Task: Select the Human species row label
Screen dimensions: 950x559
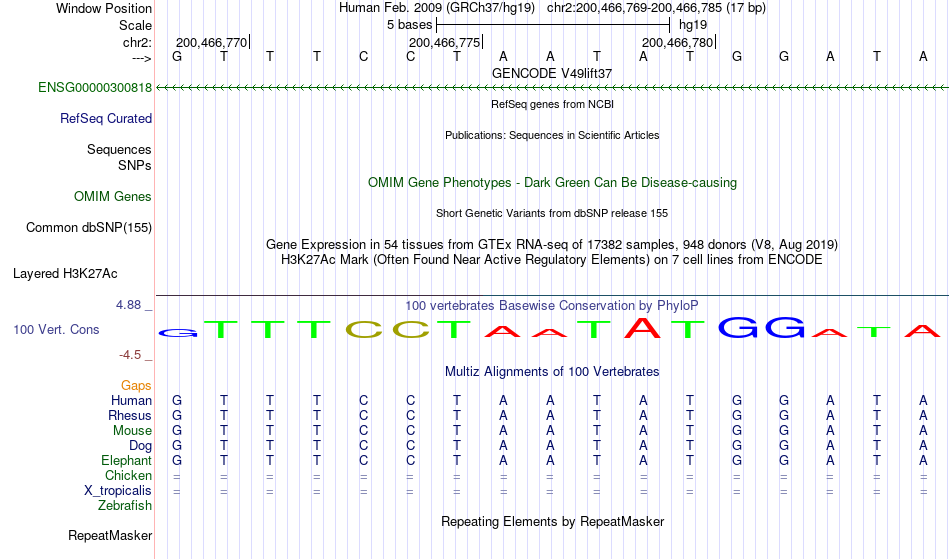Action: (x=131, y=400)
